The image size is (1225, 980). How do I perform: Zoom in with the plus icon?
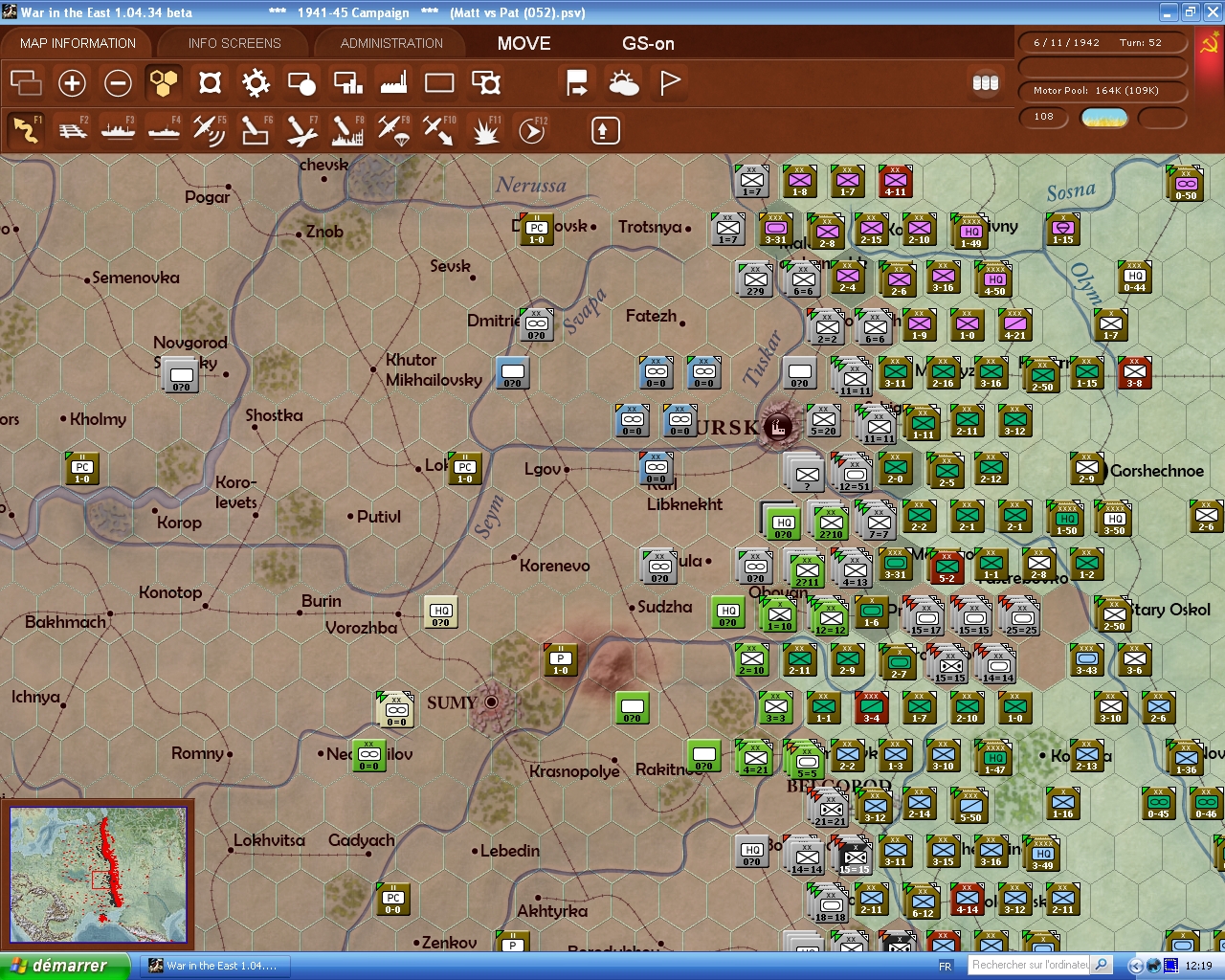(x=72, y=83)
